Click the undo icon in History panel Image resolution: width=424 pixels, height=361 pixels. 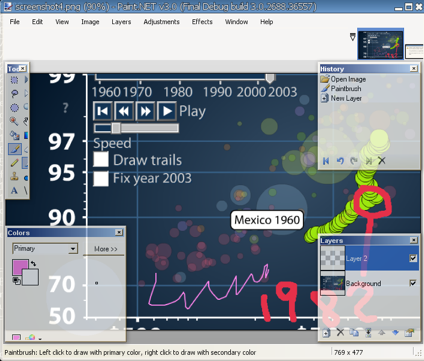[x=340, y=161]
